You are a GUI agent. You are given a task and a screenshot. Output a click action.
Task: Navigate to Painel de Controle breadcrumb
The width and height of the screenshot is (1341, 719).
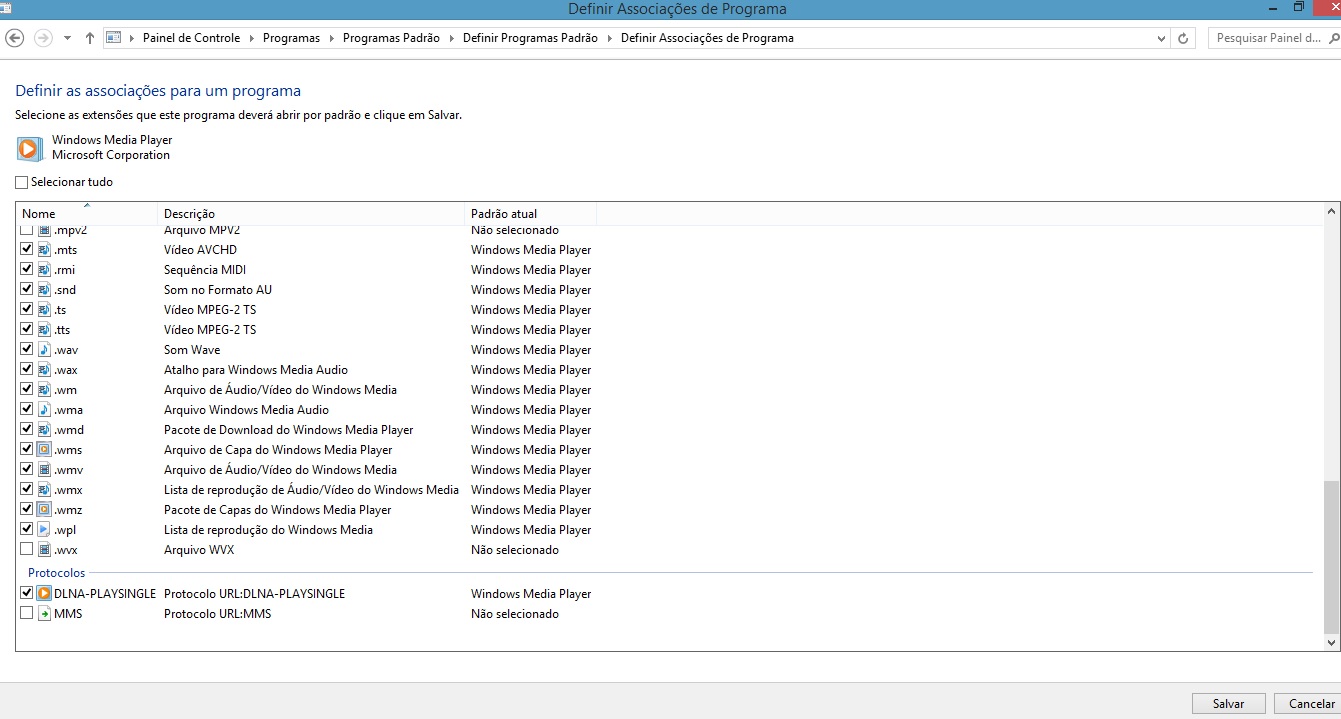191,38
